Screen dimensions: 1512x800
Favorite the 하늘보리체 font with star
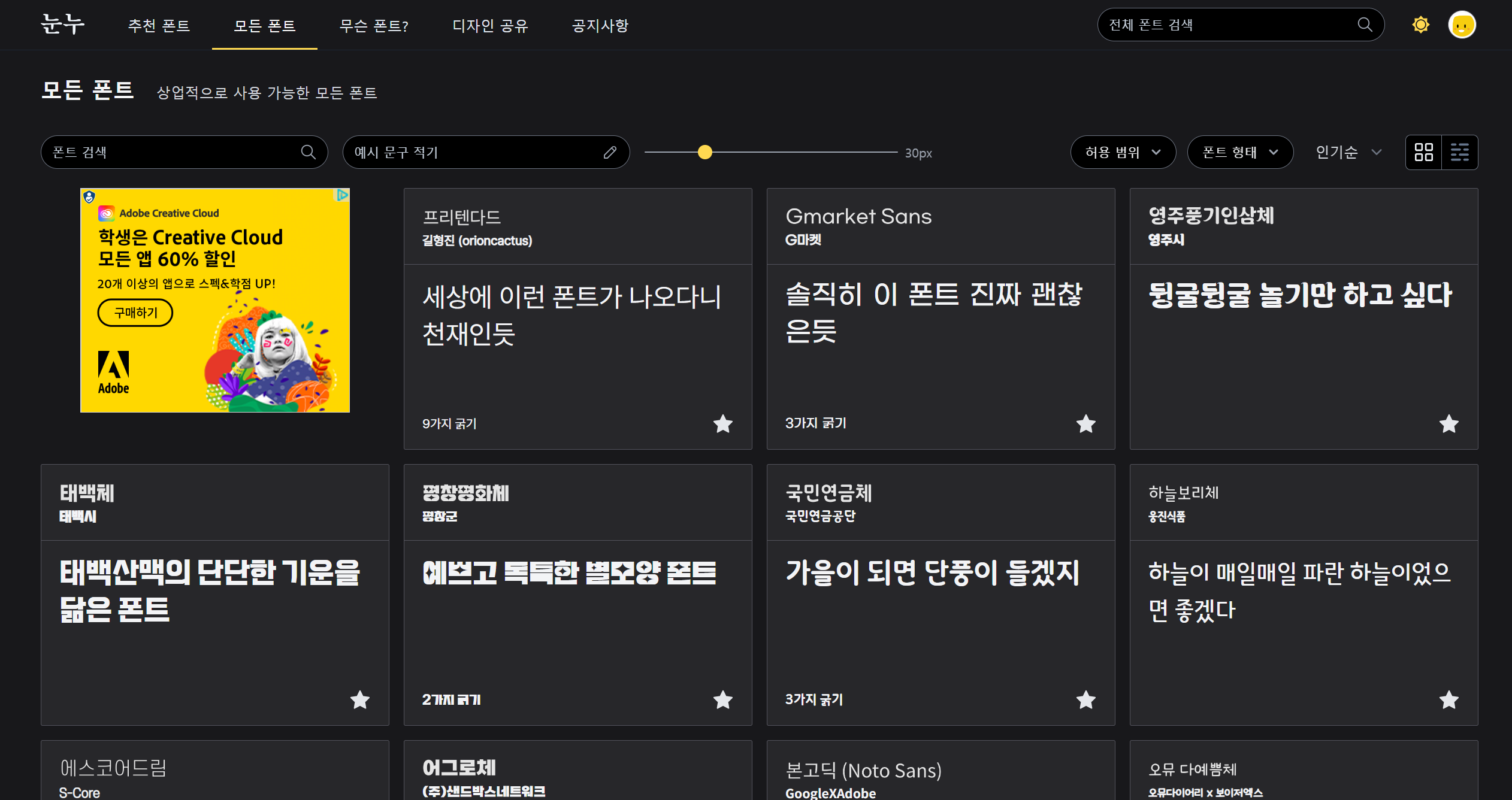pyautogui.click(x=1449, y=699)
